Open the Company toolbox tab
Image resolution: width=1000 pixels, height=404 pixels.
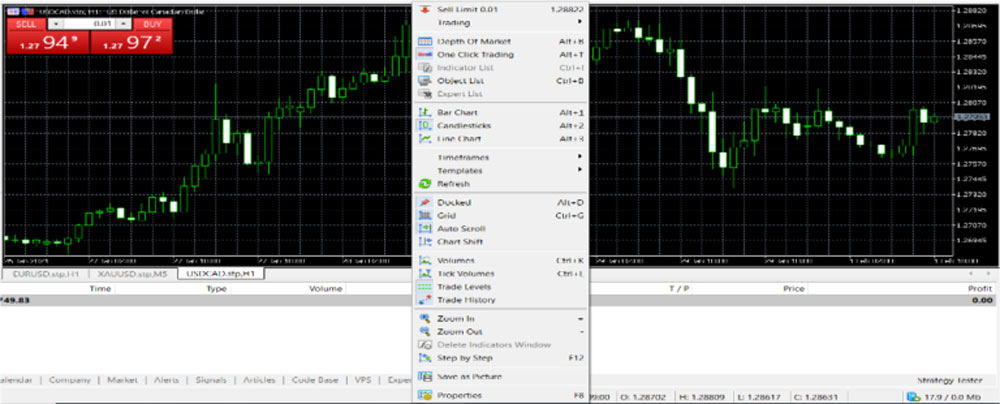(70, 380)
